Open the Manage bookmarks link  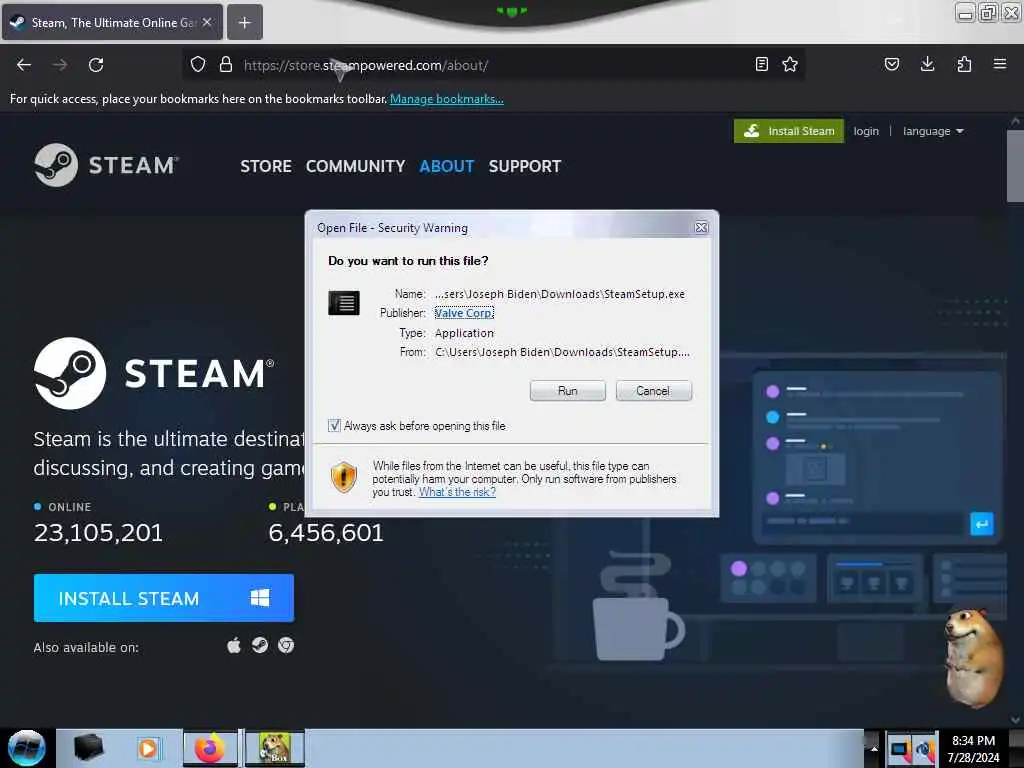coord(447,99)
